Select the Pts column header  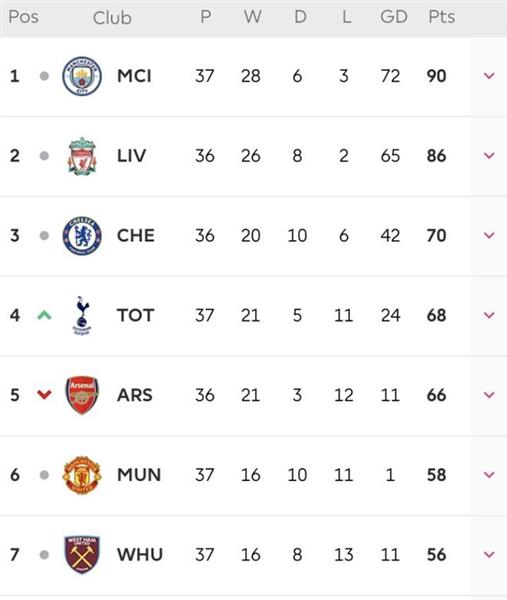pyautogui.click(x=442, y=17)
